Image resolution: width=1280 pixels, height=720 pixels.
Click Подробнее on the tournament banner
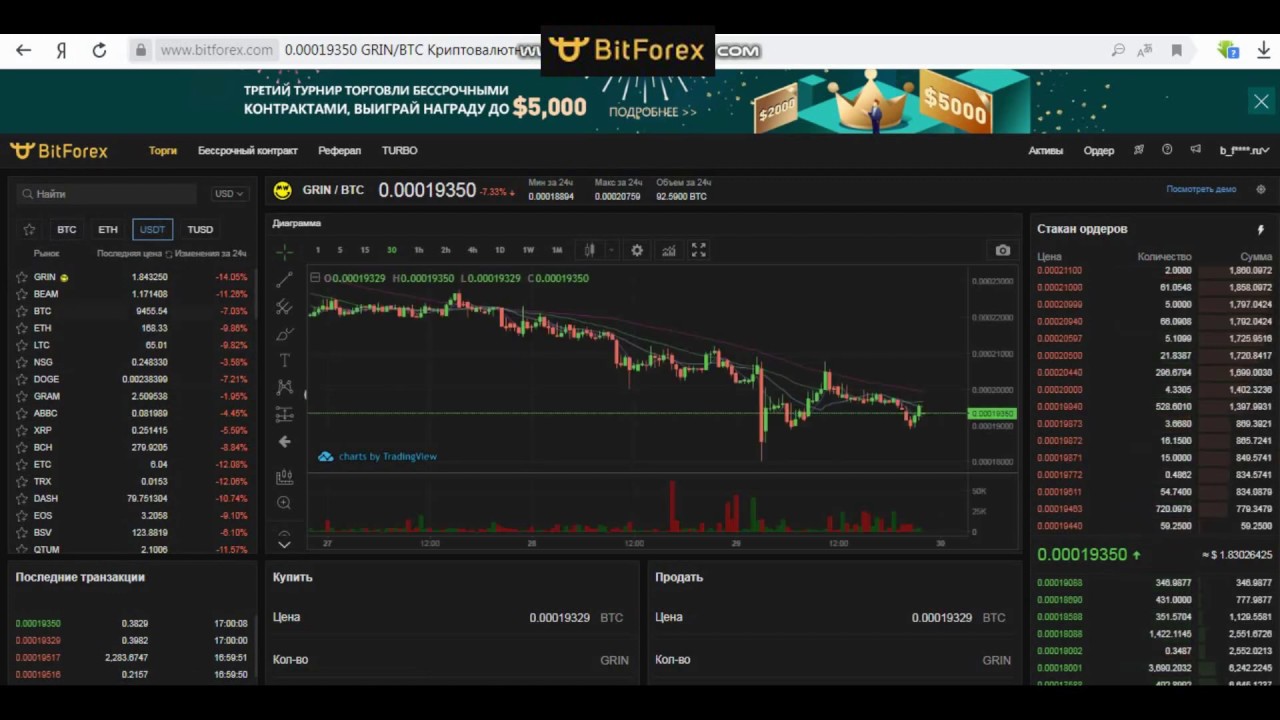pos(653,112)
